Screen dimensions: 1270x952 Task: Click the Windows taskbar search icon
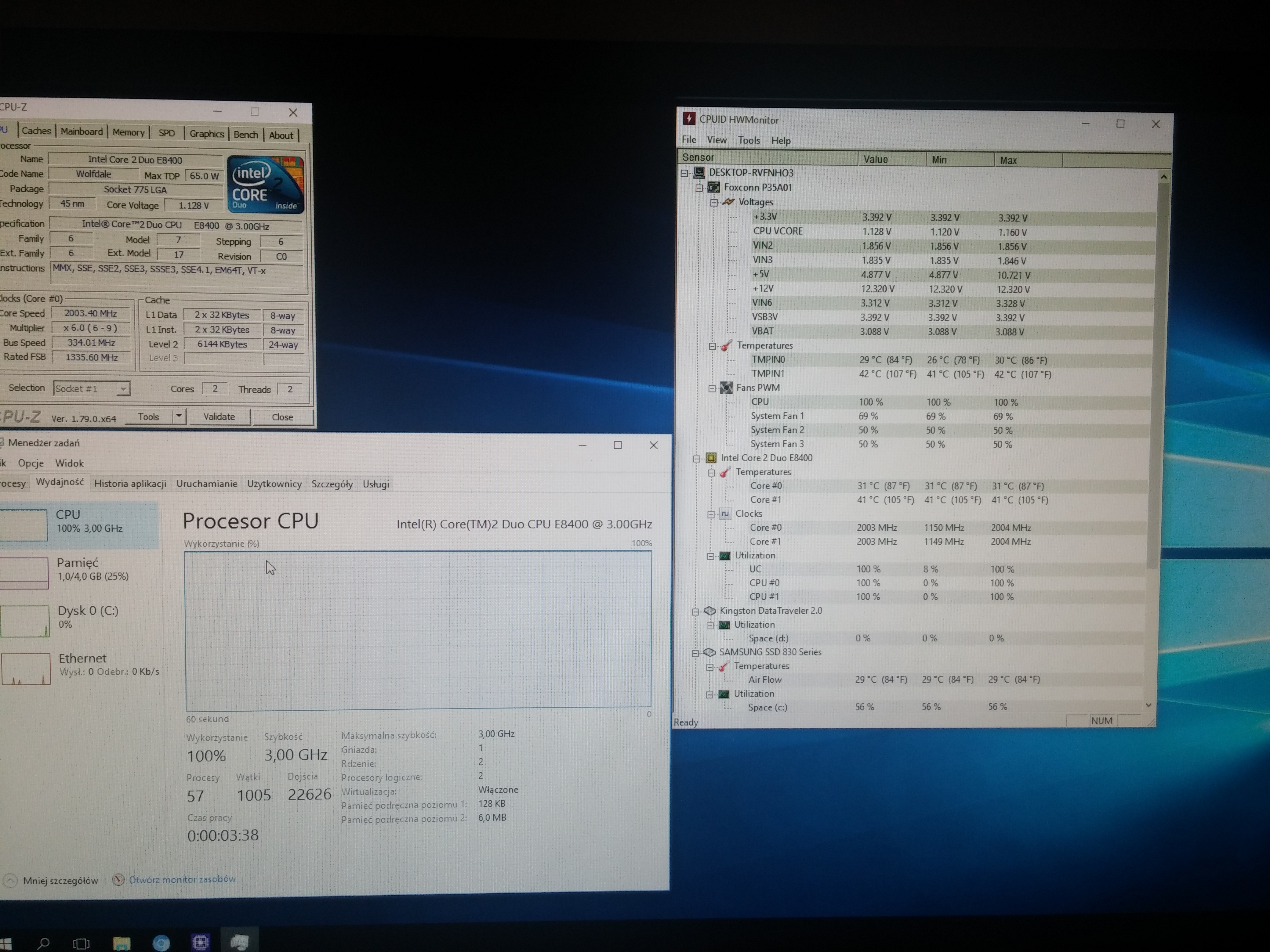point(43,943)
